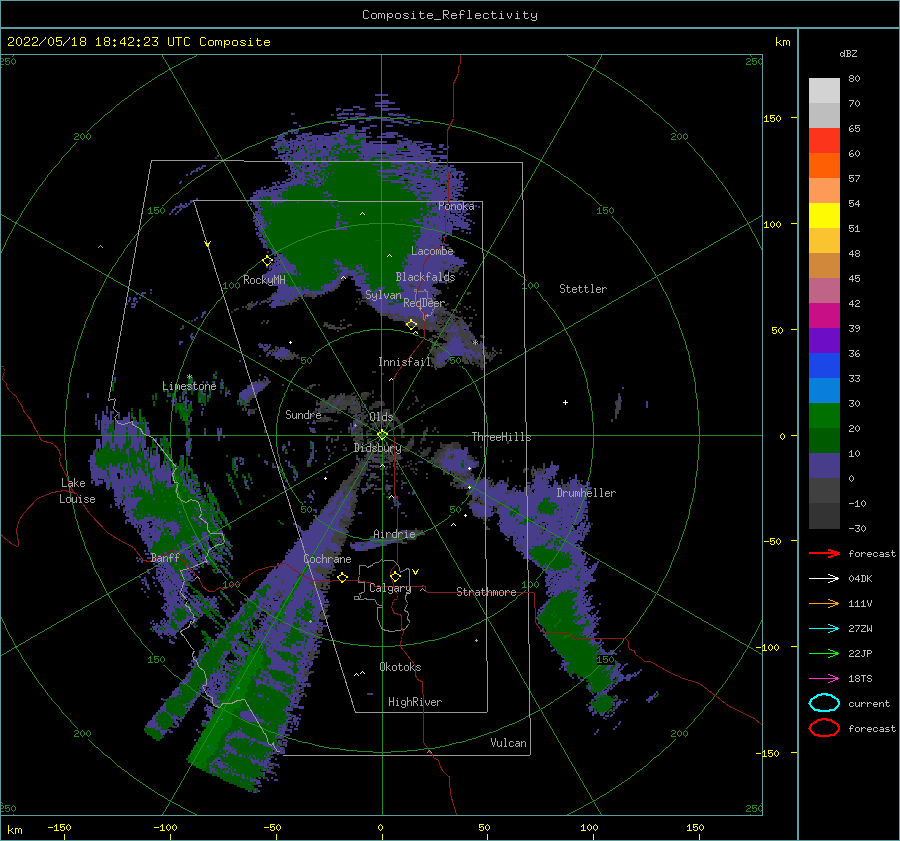
Task: Select the slate purple 10–0 dBZ swatch
Action: (824, 466)
